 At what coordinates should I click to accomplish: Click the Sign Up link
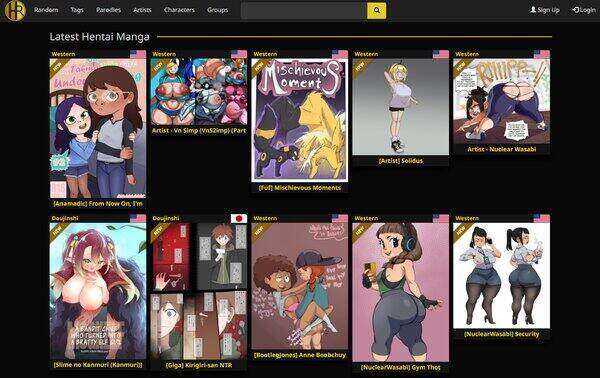pyautogui.click(x=545, y=10)
